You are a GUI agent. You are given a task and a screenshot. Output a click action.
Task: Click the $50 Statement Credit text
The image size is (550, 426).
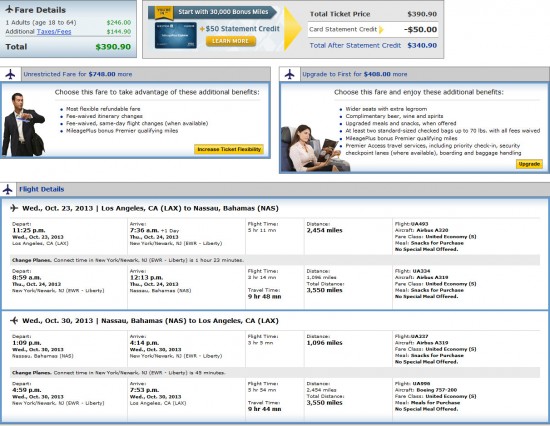point(242,29)
